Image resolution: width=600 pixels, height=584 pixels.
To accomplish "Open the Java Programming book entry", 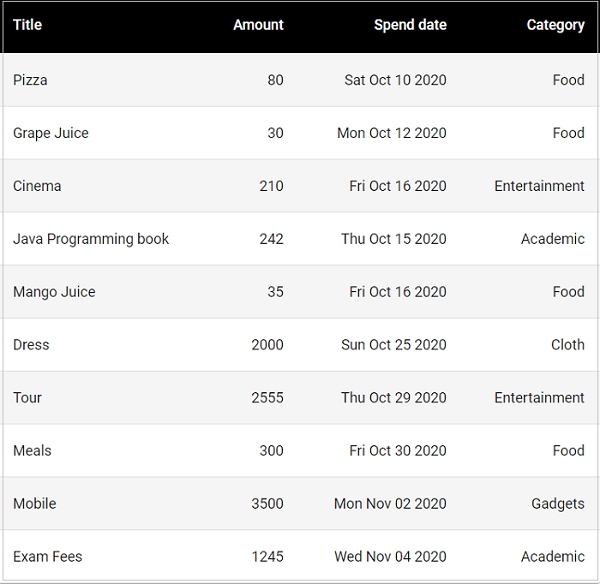I will [91, 239].
